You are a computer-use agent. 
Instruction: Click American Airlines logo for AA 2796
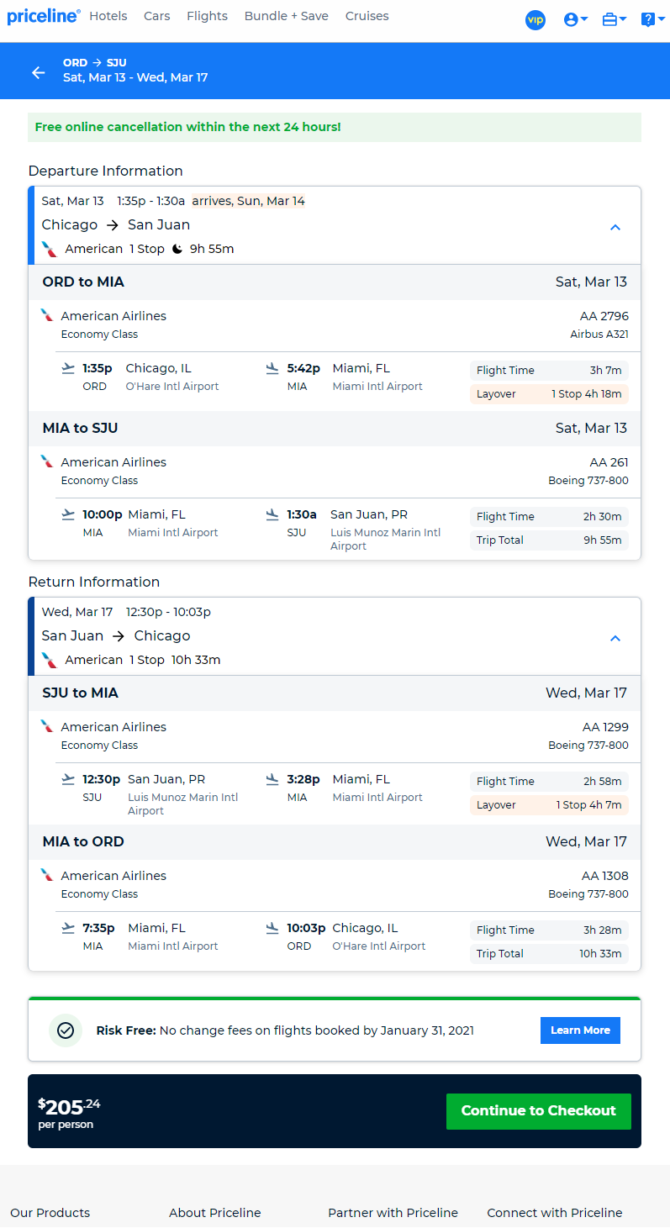point(47,315)
